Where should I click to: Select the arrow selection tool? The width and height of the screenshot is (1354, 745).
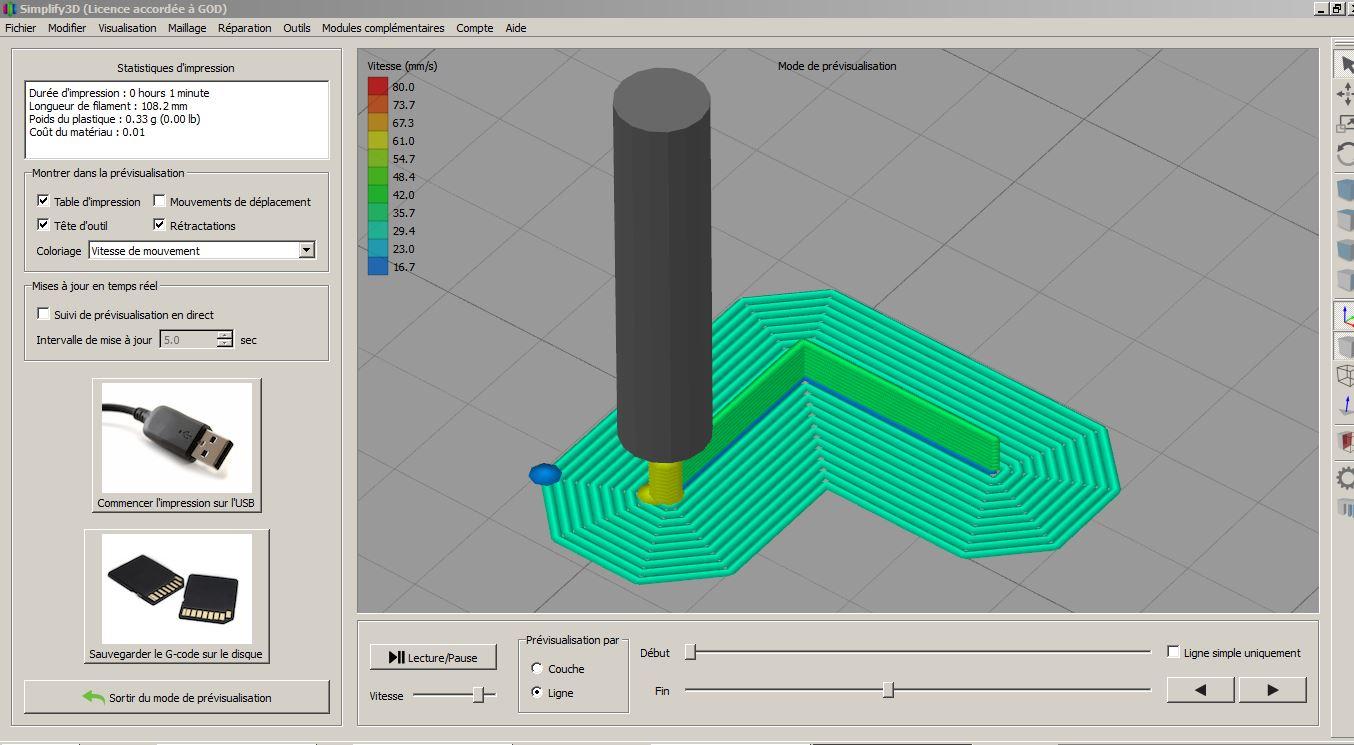[1346, 63]
